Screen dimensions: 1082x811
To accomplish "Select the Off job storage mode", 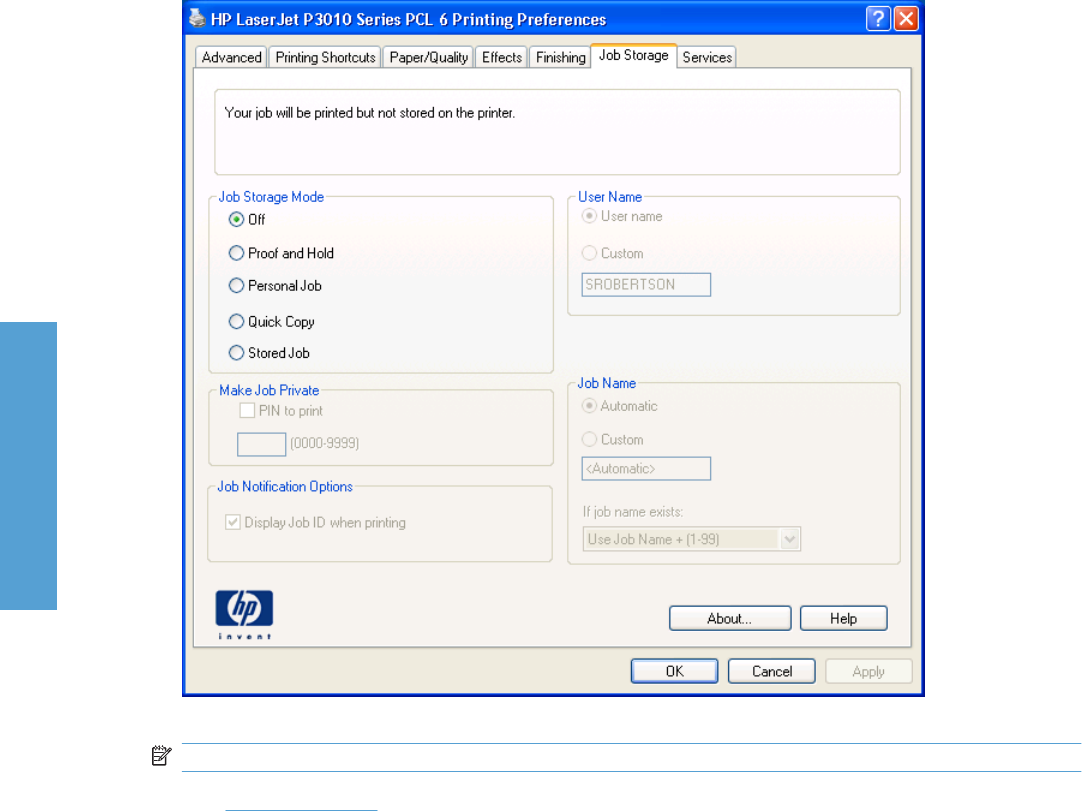I will point(236,219).
